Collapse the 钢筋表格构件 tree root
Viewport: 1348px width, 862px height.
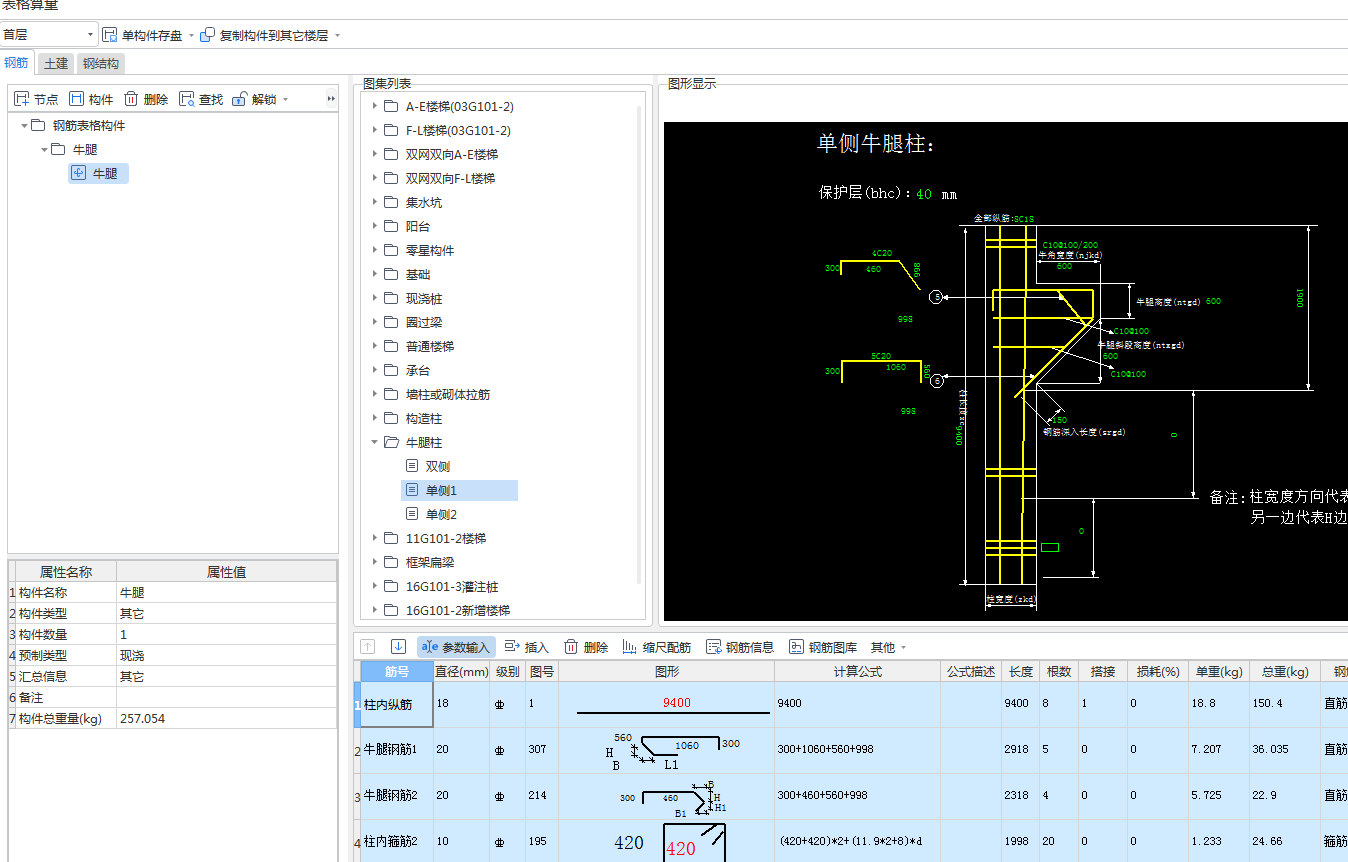(x=24, y=126)
